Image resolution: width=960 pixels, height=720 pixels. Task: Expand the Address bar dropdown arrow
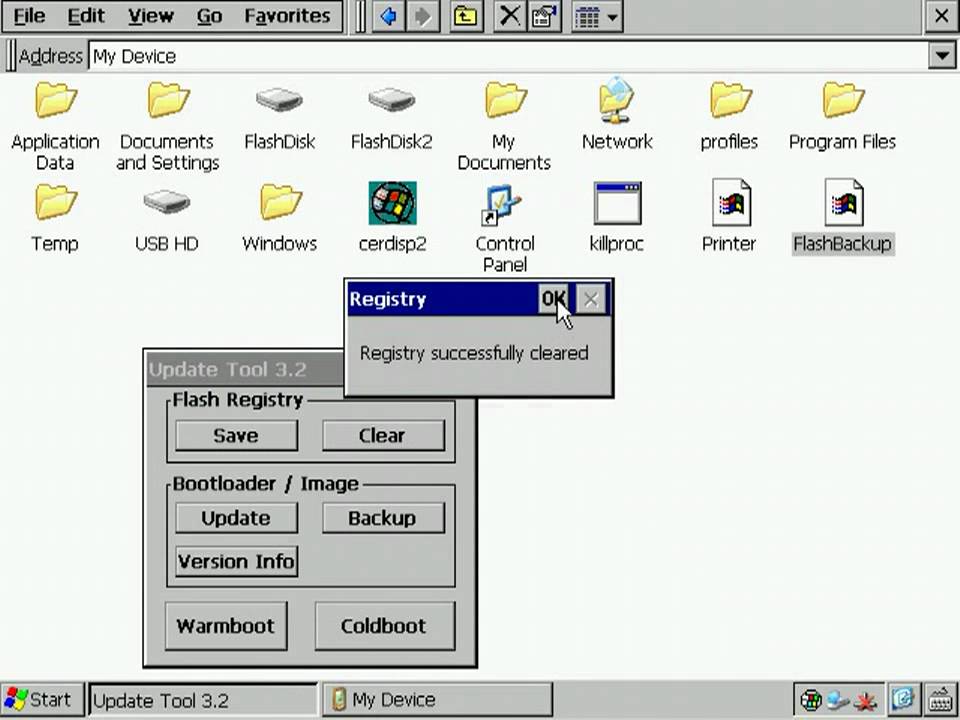(x=942, y=56)
